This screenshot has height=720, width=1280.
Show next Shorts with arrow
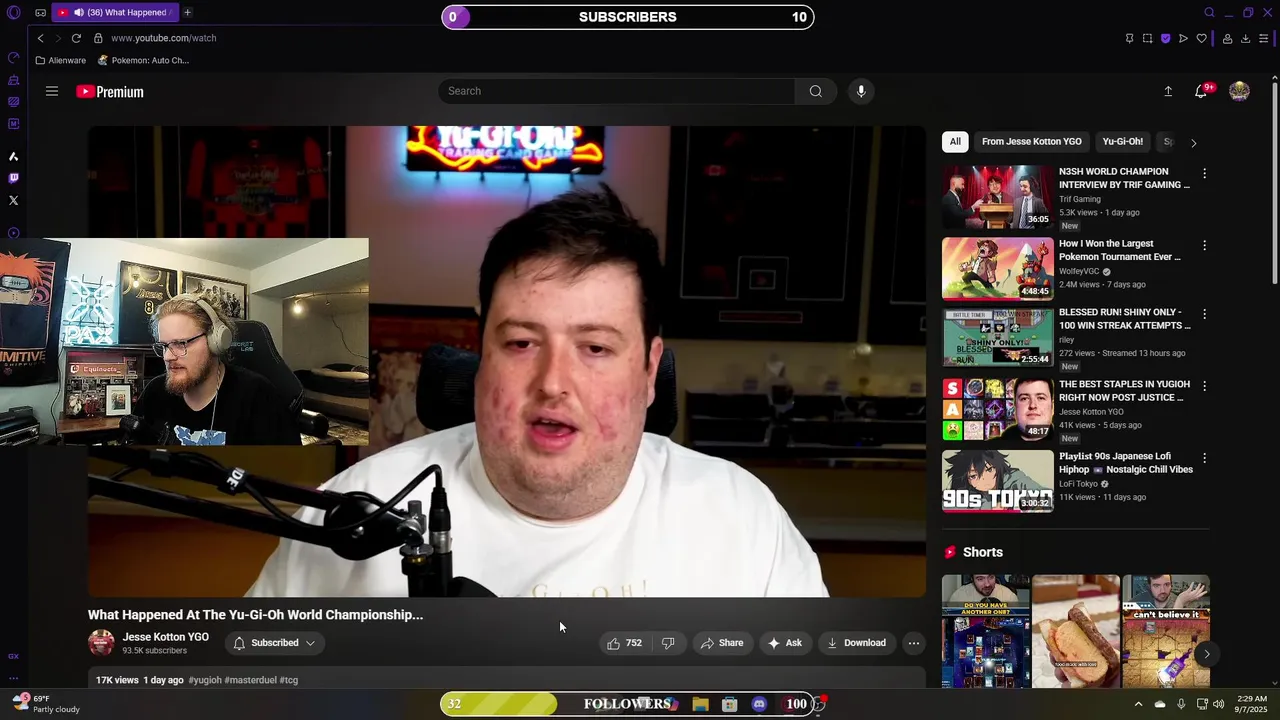pyautogui.click(x=1207, y=655)
